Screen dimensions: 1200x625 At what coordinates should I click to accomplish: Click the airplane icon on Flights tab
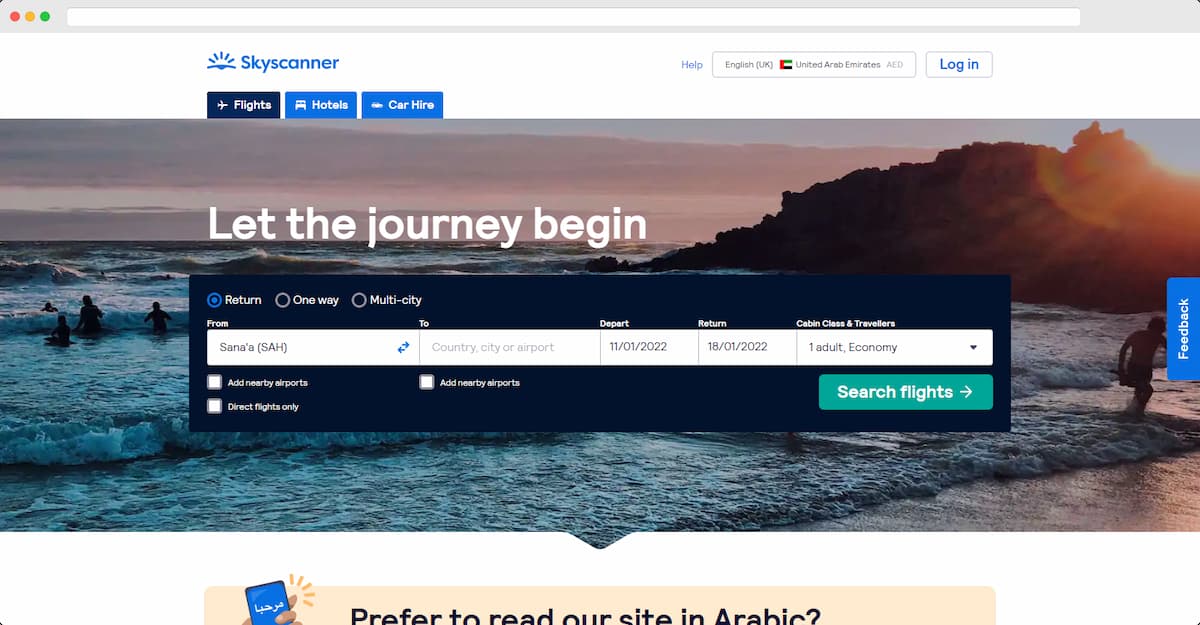pos(222,105)
